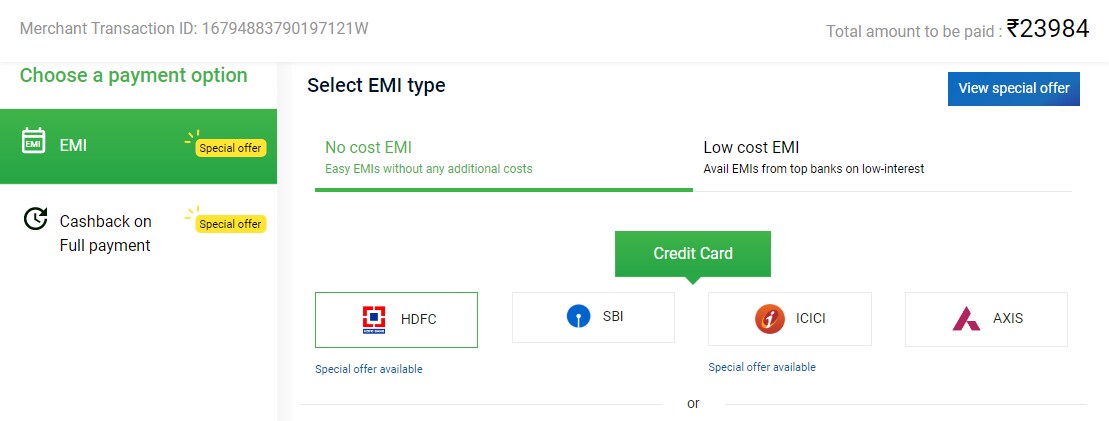Open ICICI Special offer available link

pos(762,367)
